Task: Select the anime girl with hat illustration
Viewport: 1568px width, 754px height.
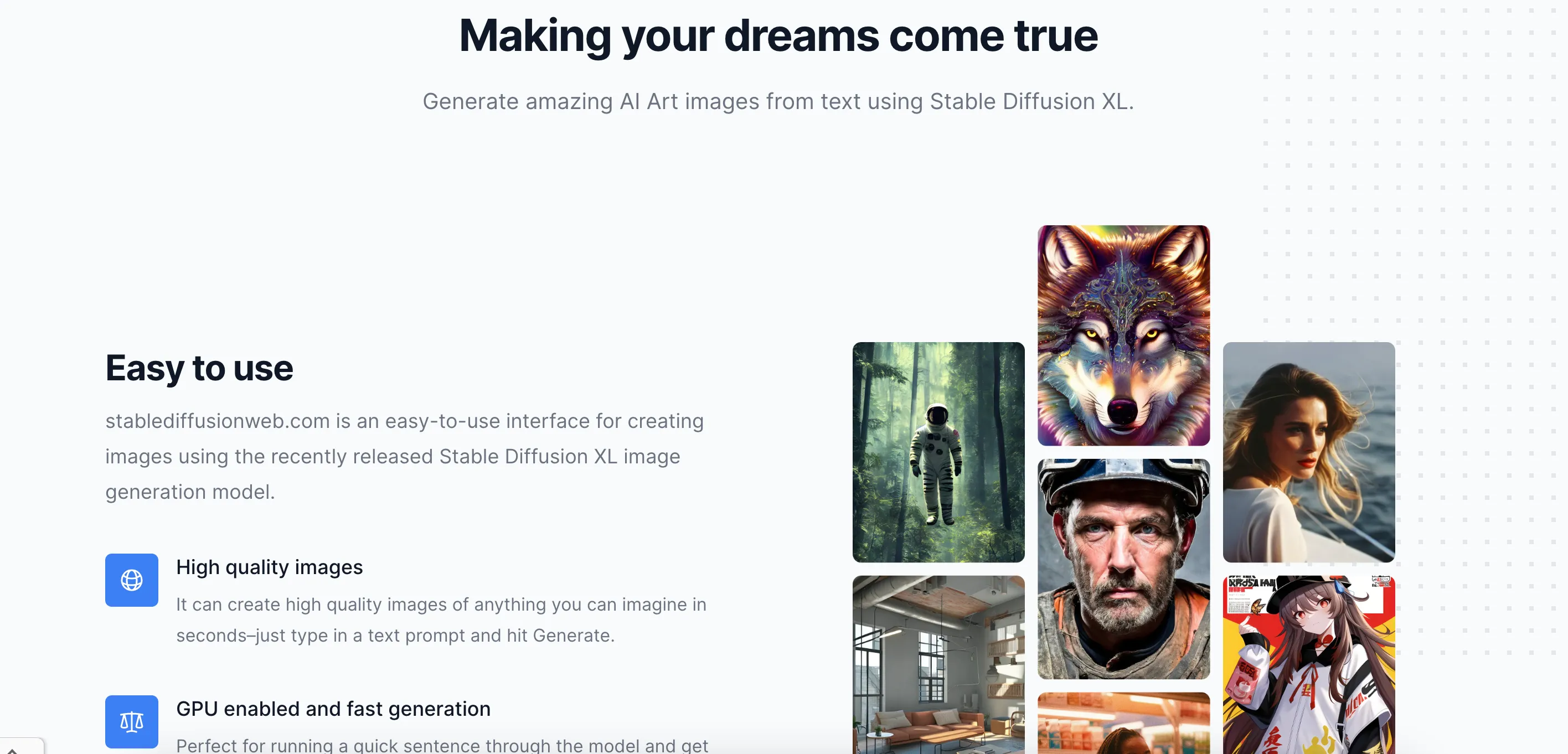Action: click(x=1309, y=664)
